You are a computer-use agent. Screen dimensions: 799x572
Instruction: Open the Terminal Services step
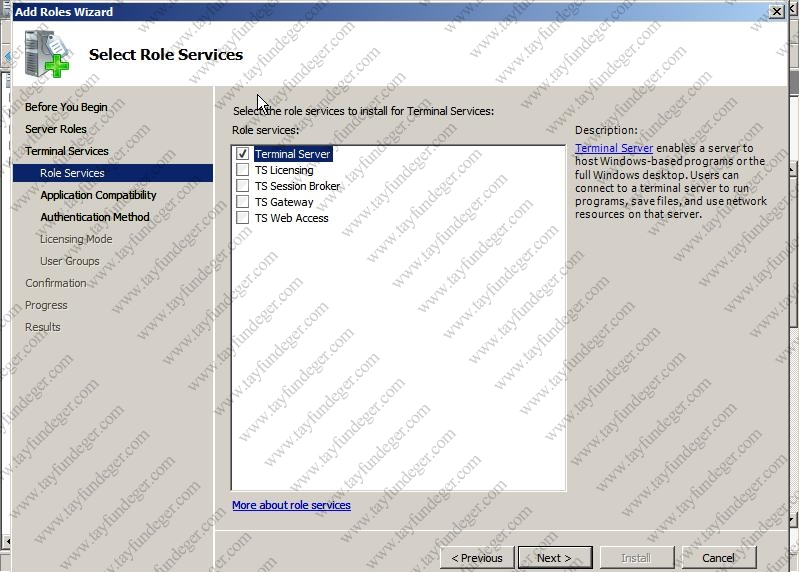[67, 151]
